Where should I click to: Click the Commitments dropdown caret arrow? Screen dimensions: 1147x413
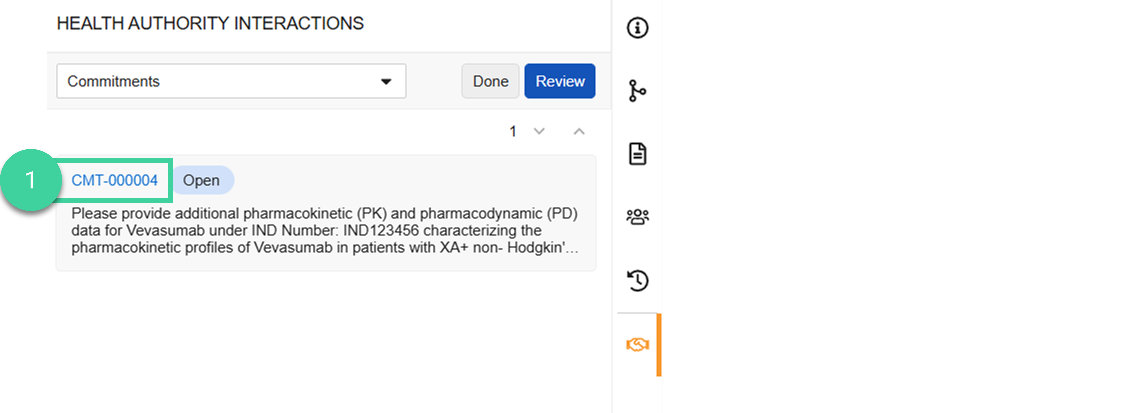[x=386, y=82]
